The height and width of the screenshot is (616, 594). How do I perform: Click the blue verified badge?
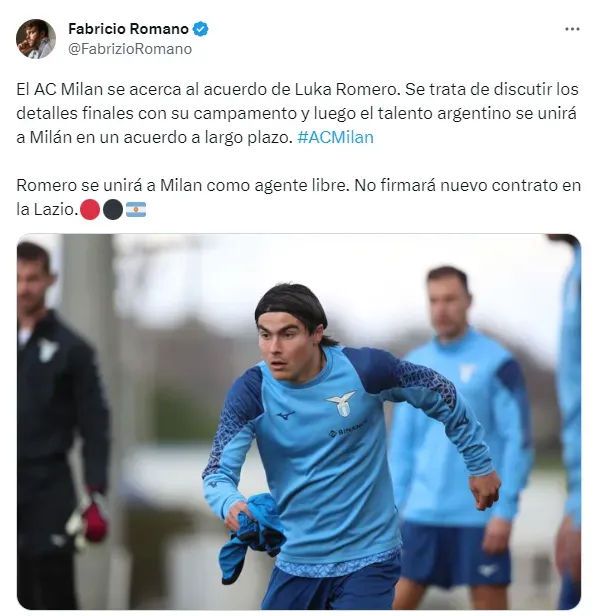tap(200, 29)
